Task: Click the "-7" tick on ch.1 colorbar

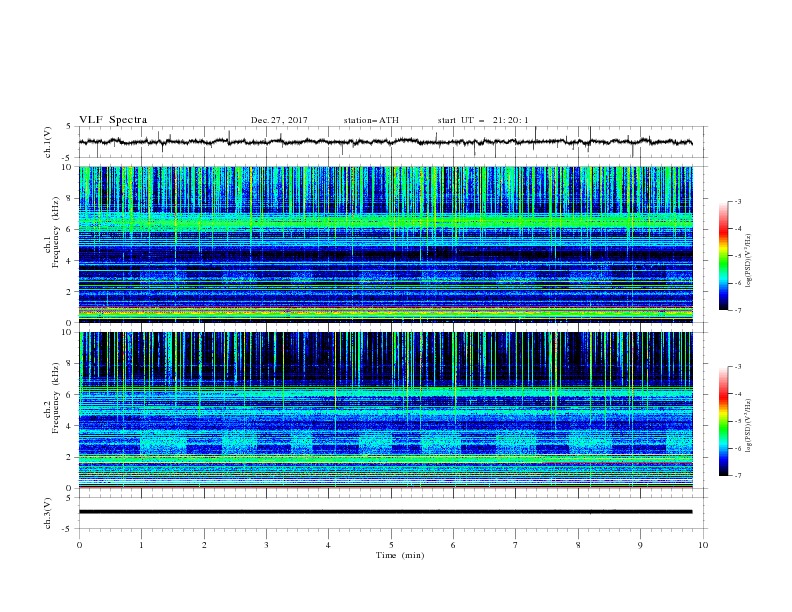Action: [x=737, y=310]
